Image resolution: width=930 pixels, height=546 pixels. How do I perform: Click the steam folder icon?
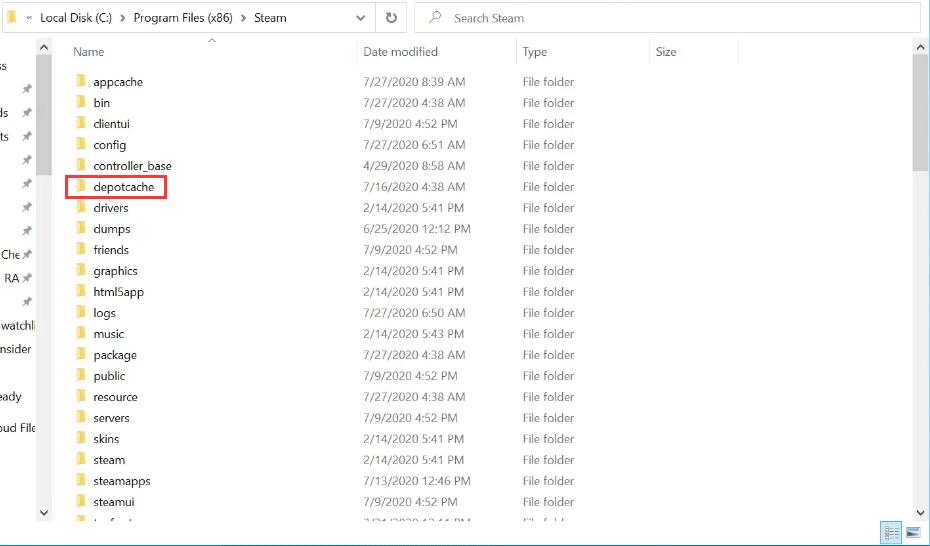tap(81, 459)
